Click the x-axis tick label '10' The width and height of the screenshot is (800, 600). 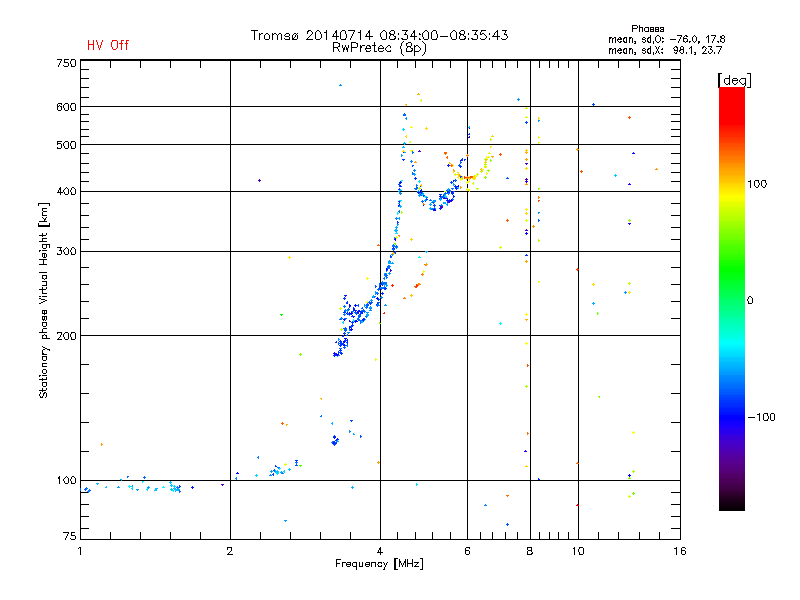click(x=578, y=551)
